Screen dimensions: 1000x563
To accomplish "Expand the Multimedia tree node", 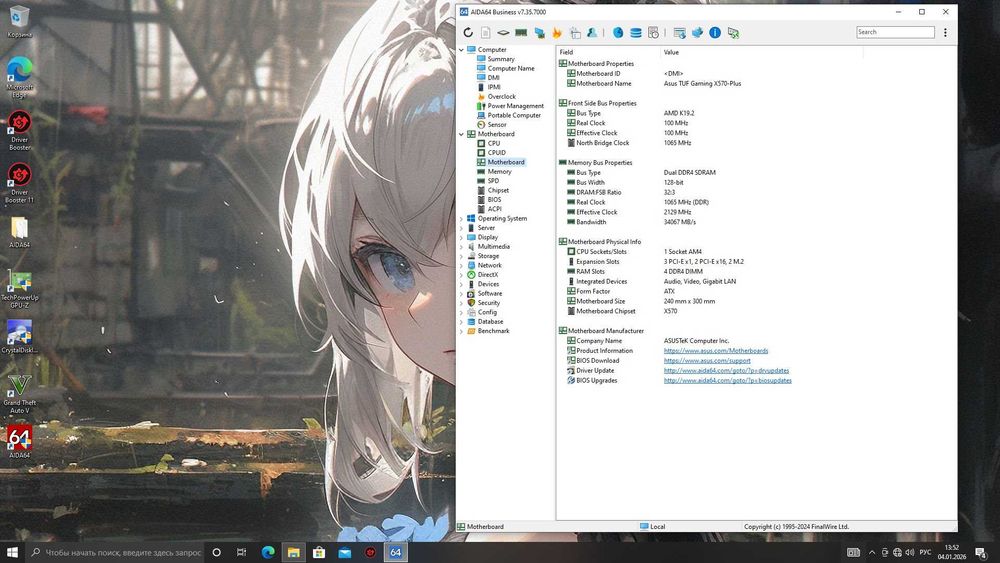I will click(x=461, y=247).
